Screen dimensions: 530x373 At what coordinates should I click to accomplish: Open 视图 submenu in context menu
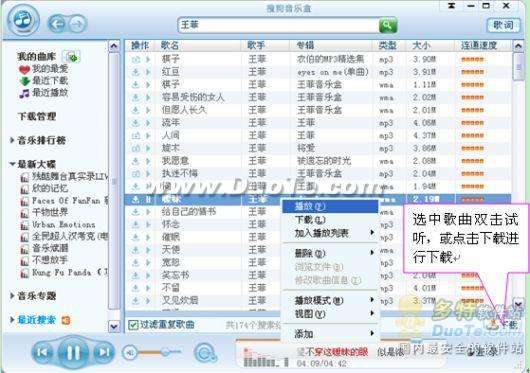click(330, 314)
